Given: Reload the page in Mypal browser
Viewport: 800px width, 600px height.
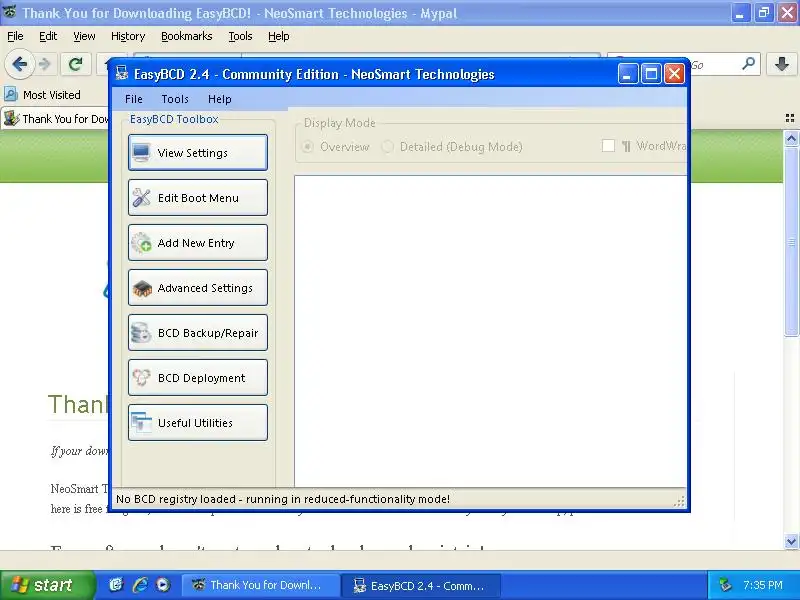Looking at the screenshot, I should point(76,64).
